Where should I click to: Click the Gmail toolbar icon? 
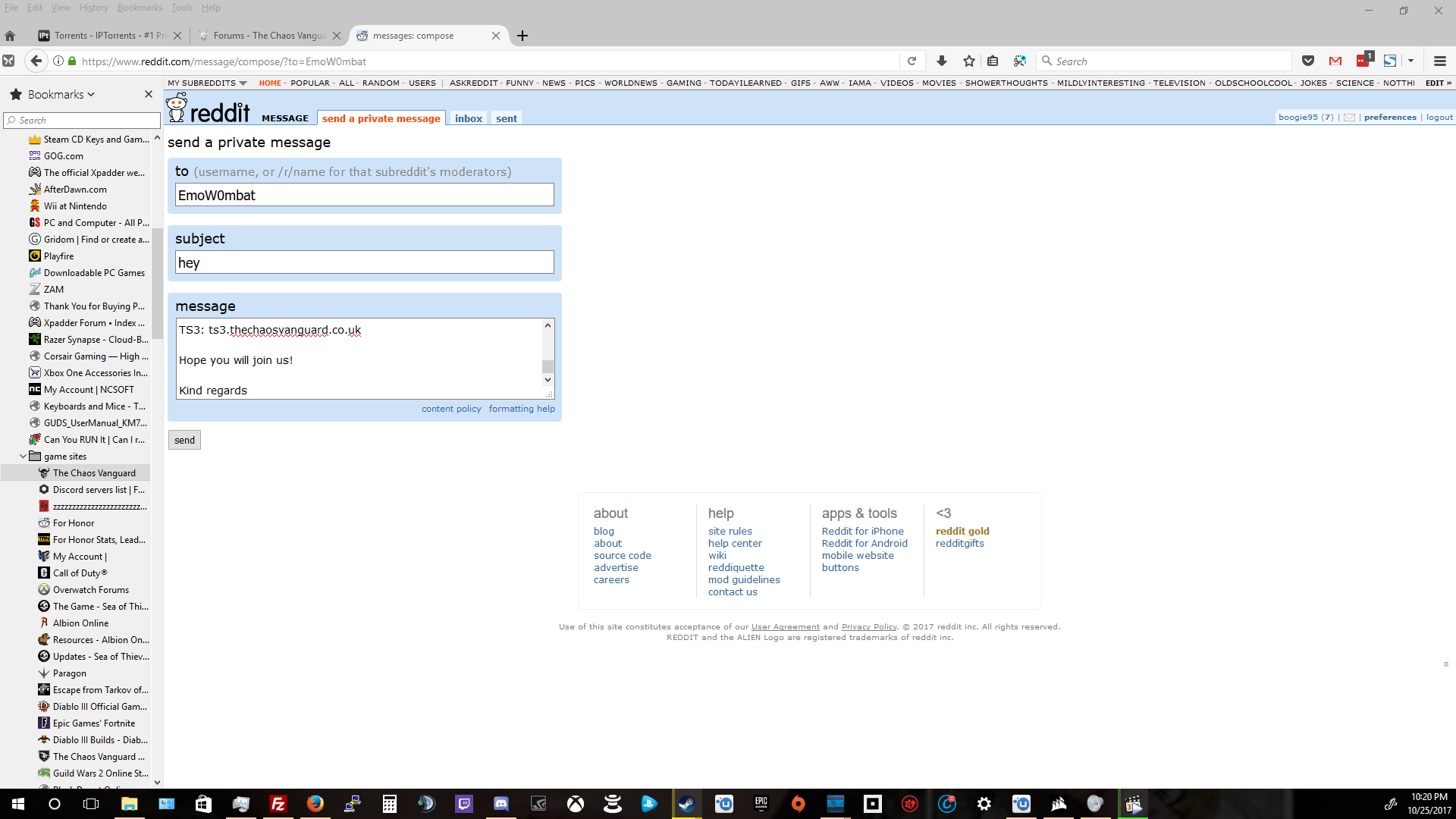click(x=1335, y=61)
